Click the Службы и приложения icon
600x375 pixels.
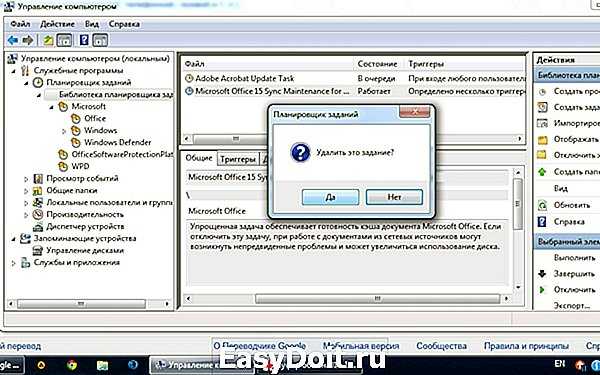point(25,262)
